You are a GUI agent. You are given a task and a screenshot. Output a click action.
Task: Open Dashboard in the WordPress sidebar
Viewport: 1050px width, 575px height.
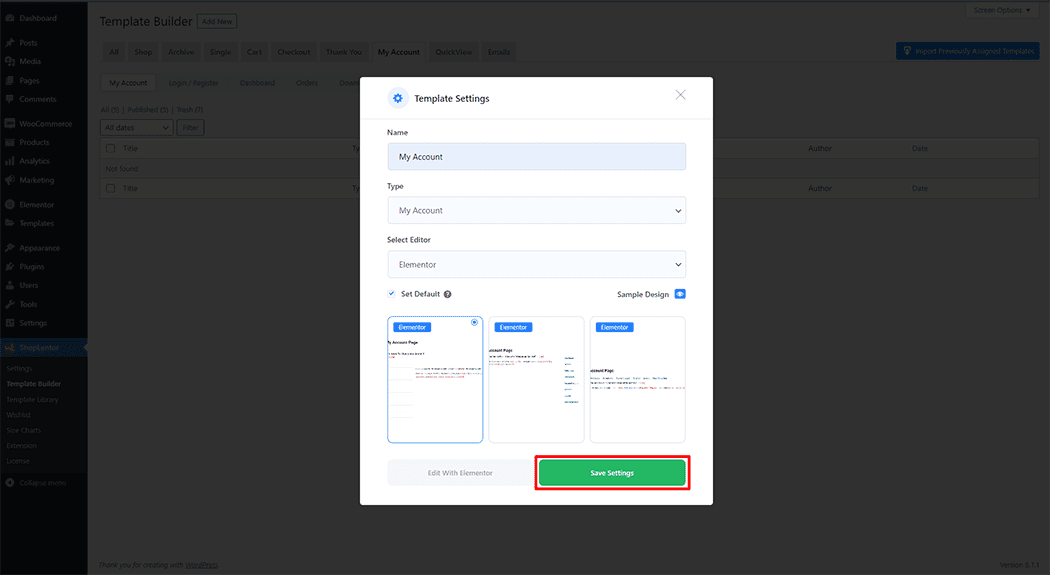click(37, 18)
